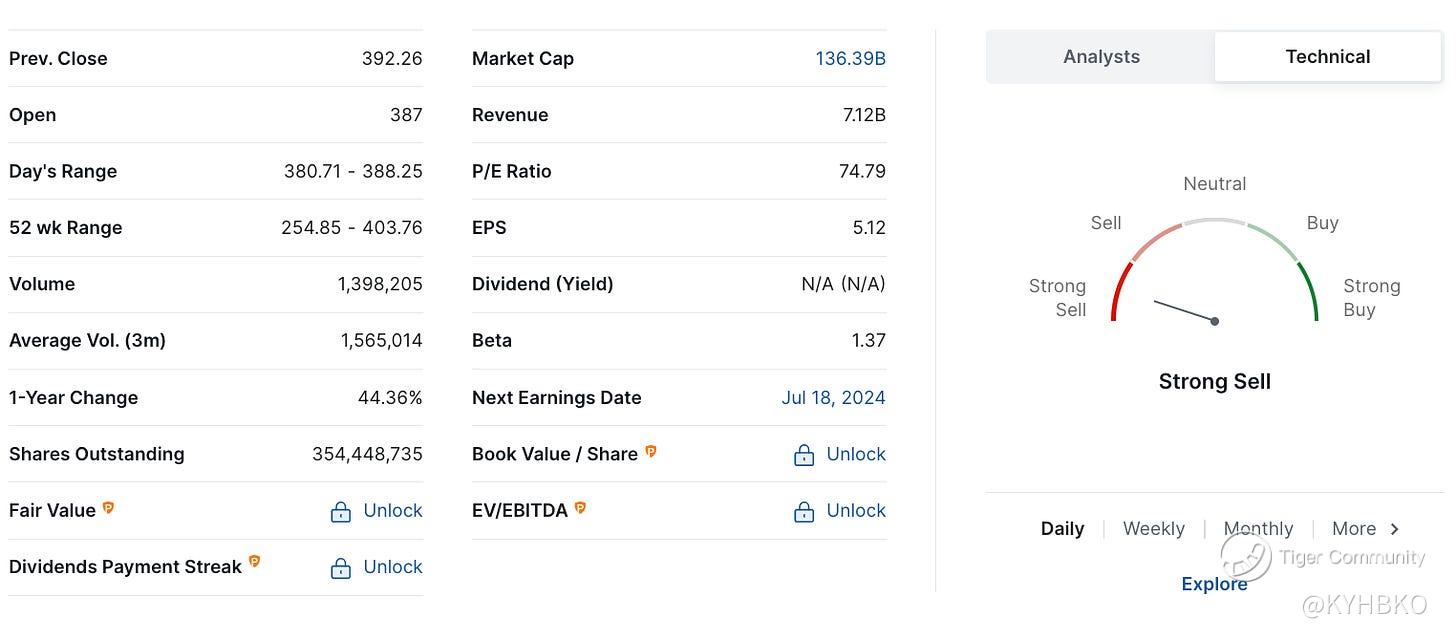Switch to the Analysts tab
1456x638 pixels.
(x=1101, y=57)
